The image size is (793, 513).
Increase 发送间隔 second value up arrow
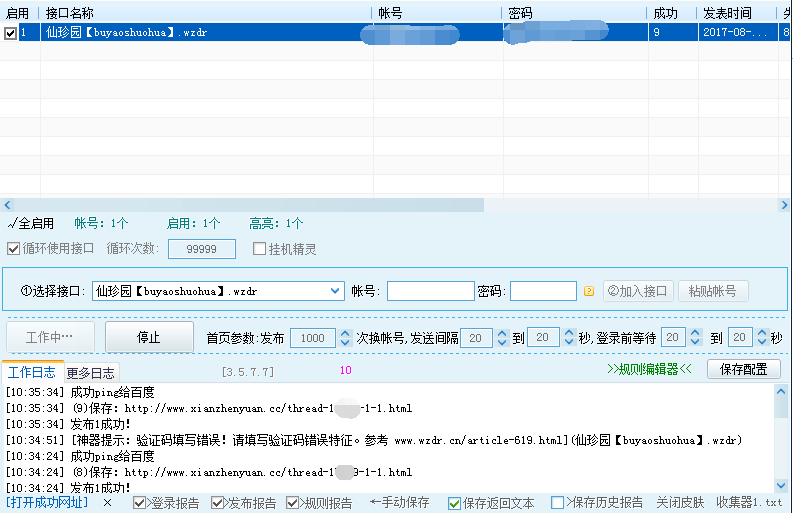coord(569,333)
